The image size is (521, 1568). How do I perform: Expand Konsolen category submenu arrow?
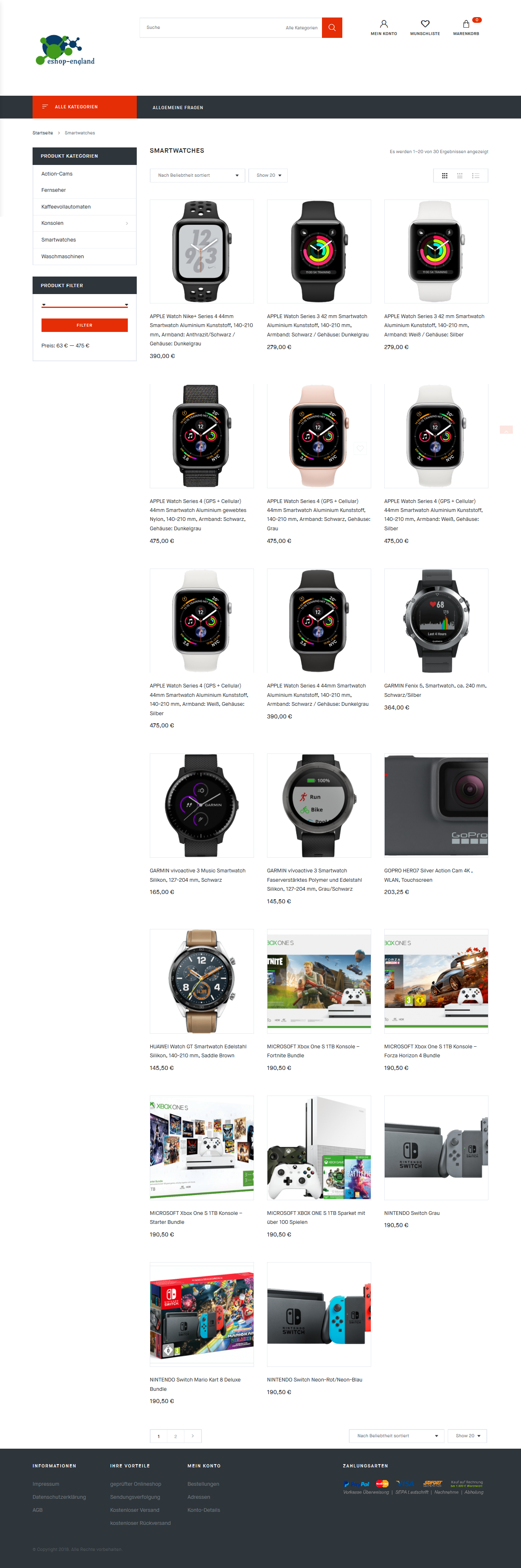pos(127,224)
